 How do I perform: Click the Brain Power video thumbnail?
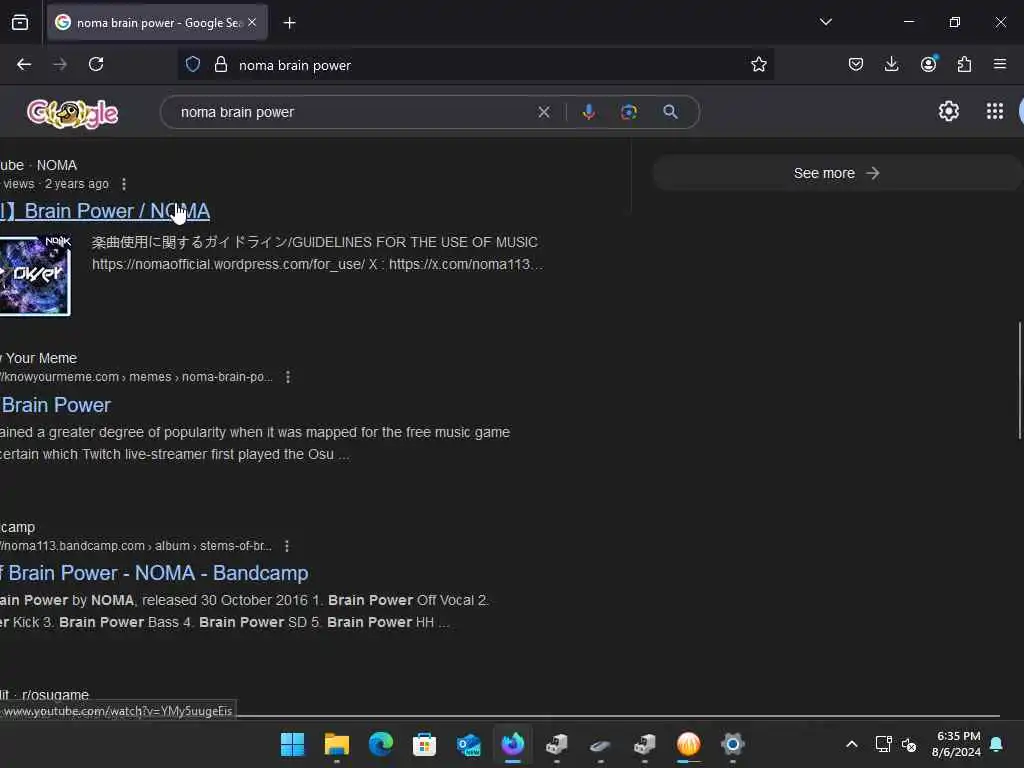[x=35, y=276]
